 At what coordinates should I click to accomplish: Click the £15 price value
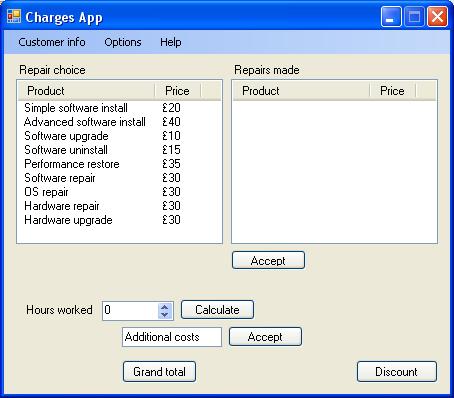pos(171,150)
